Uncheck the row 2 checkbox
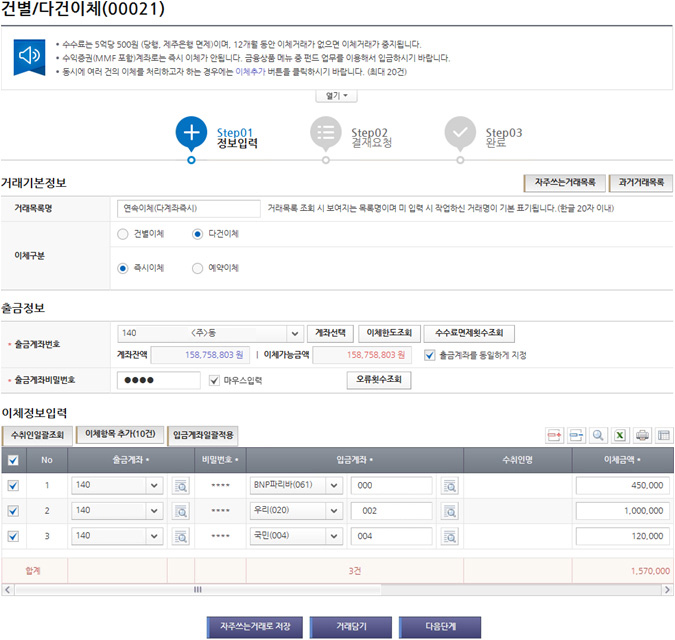This screenshot has height=640, width=675. [x=13, y=511]
